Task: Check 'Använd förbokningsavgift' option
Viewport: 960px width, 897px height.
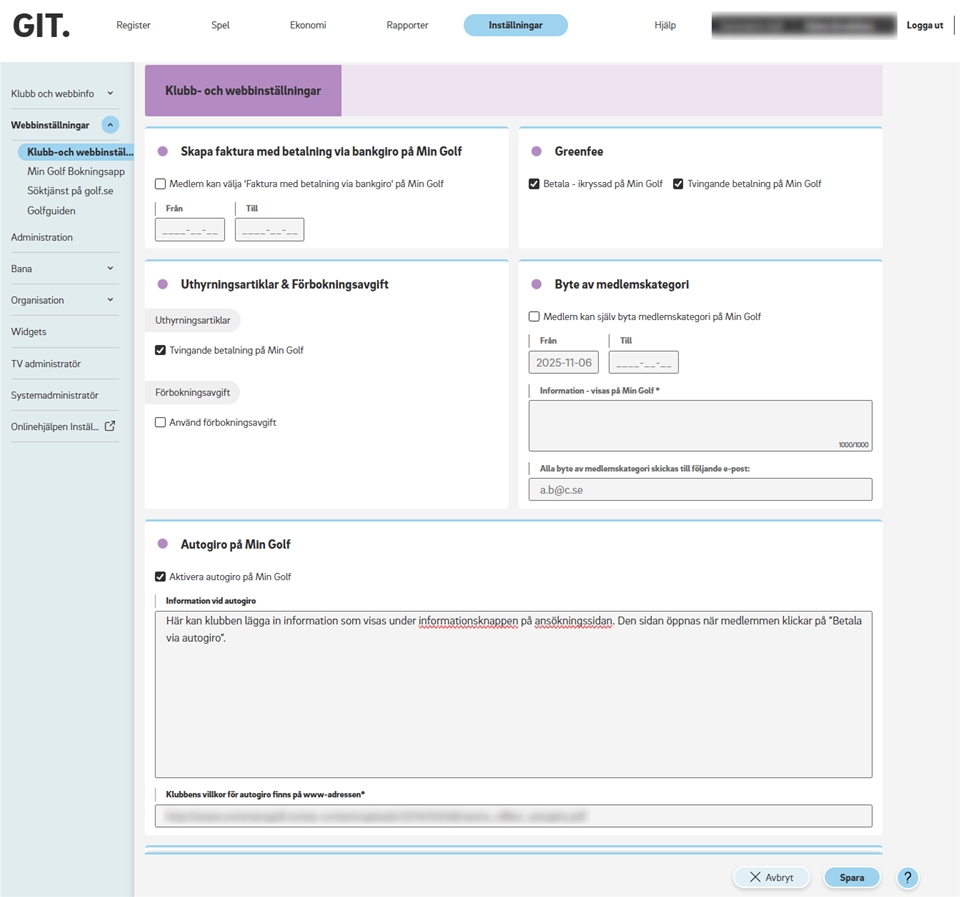Action: point(161,423)
